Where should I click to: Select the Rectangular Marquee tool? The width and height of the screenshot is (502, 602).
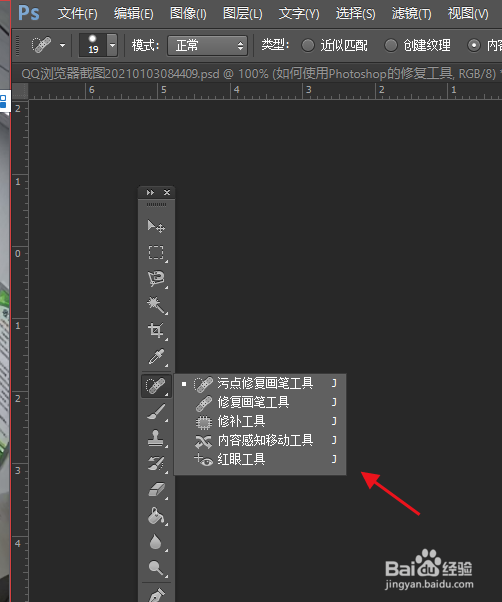pyautogui.click(x=156, y=253)
